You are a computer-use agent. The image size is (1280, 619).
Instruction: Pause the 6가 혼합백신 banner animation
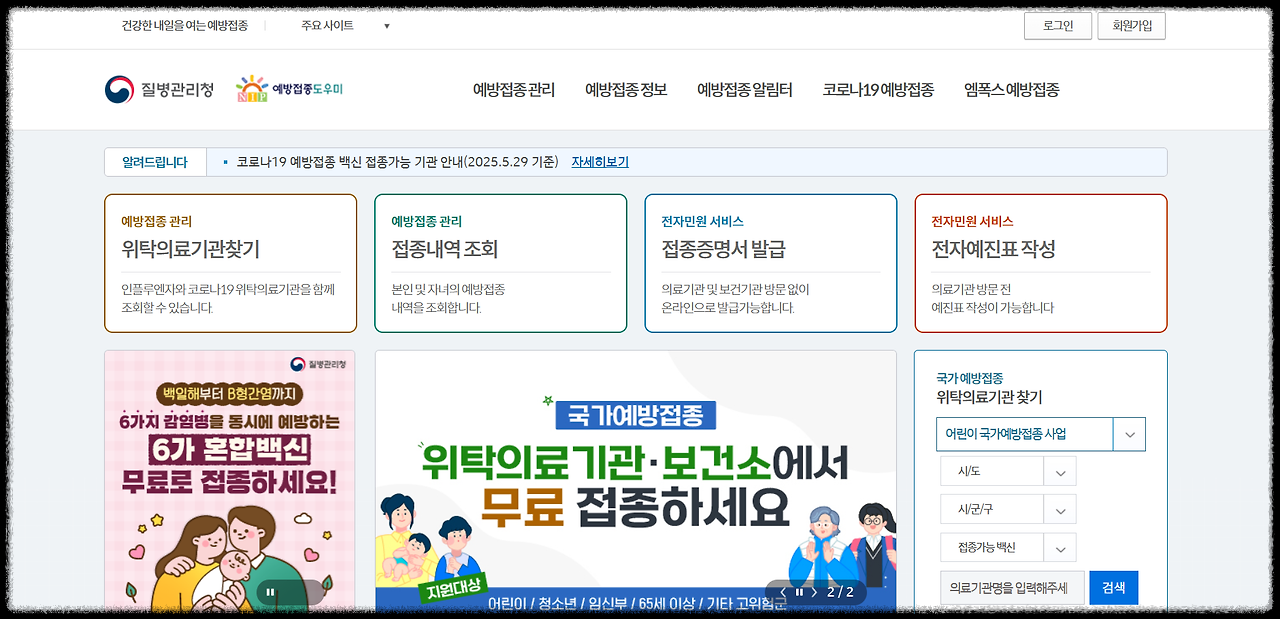pos(270,592)
